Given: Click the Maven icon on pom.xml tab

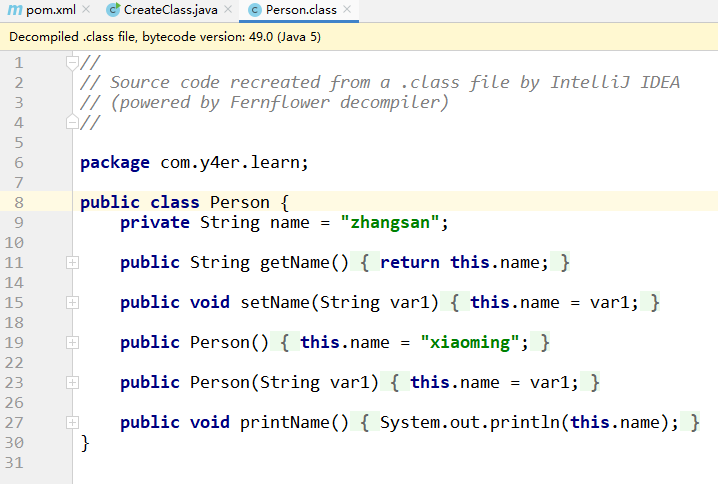Looking at the screenshot, I should tap(15, 10).
